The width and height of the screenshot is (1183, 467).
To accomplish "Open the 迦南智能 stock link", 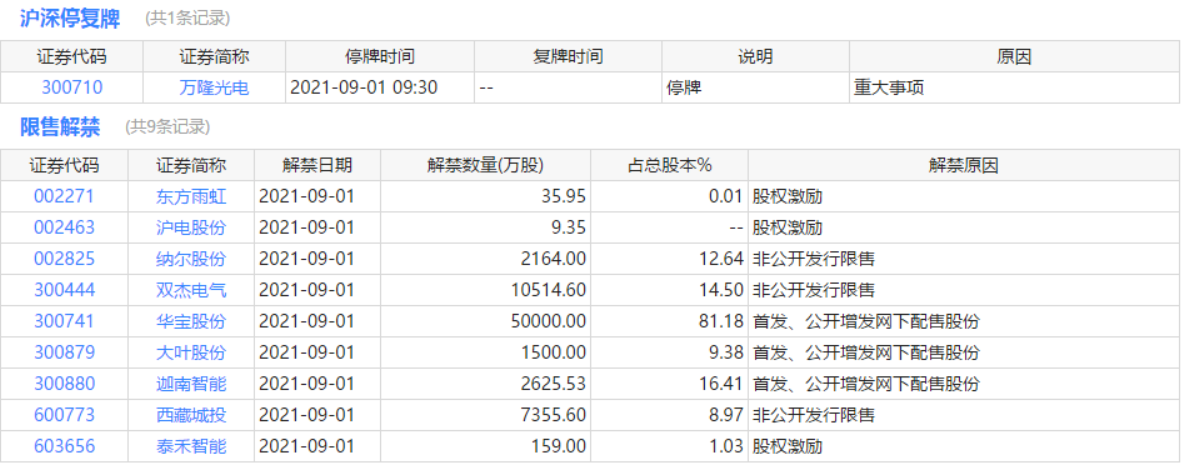I will coord(191,384).
